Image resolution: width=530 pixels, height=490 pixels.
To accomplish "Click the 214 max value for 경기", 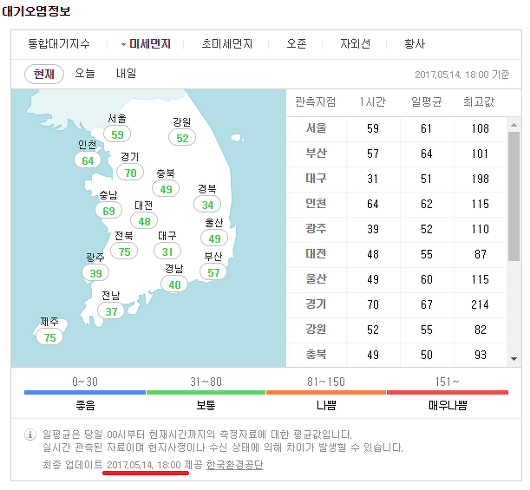I will coord(480,304).
